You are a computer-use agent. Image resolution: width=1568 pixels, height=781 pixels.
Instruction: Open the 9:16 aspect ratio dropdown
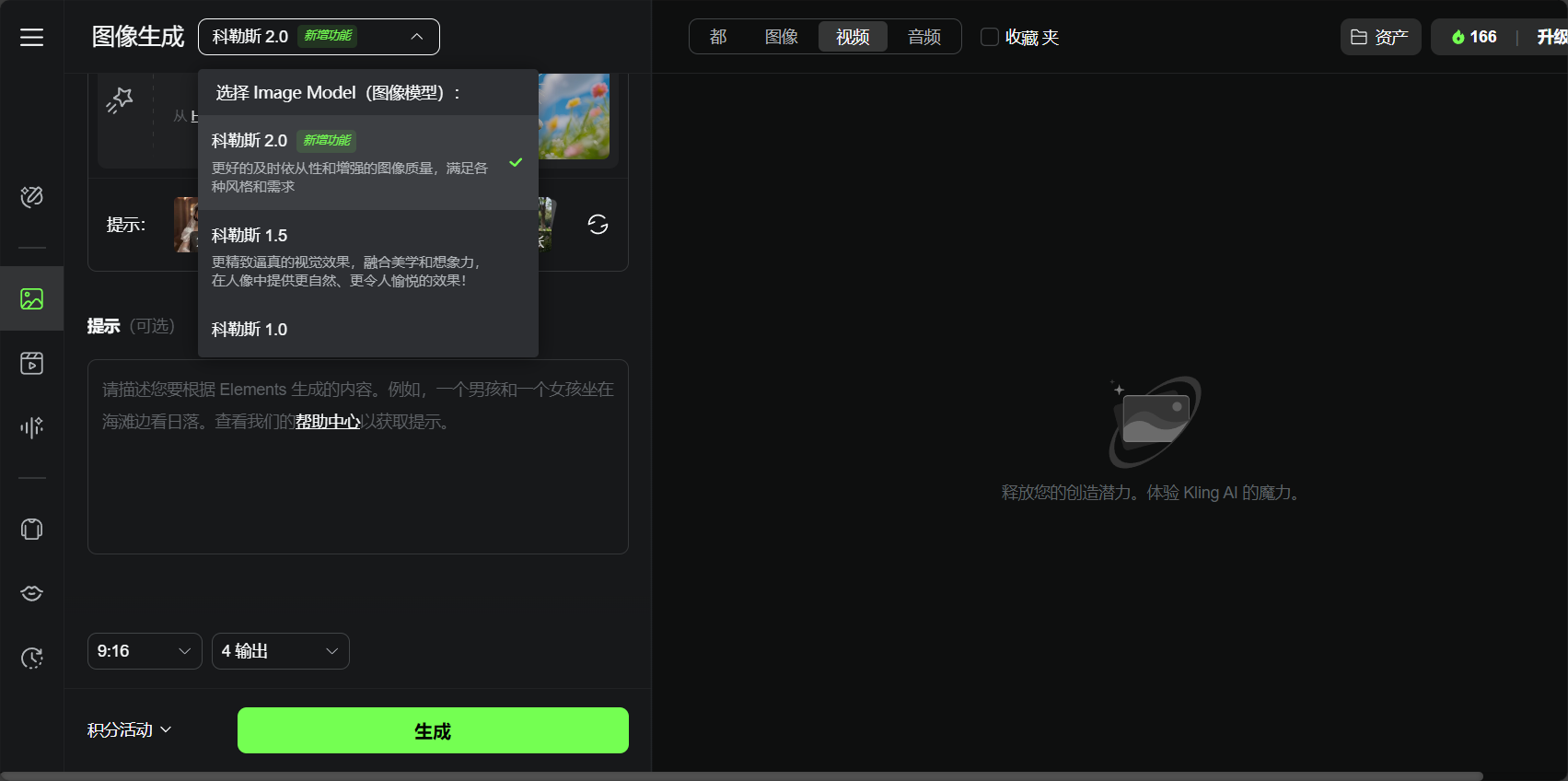coord(145,651)
